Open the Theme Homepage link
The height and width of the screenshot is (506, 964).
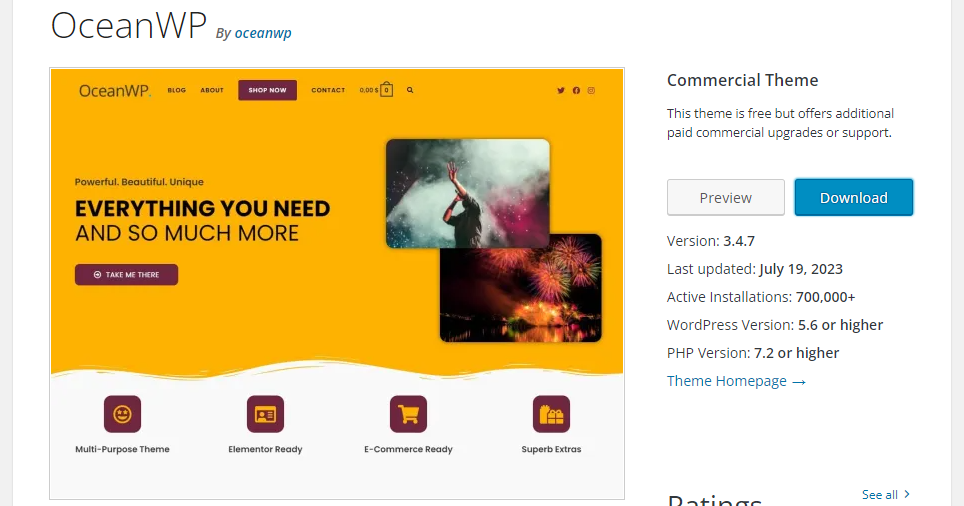tap(736, 381)
